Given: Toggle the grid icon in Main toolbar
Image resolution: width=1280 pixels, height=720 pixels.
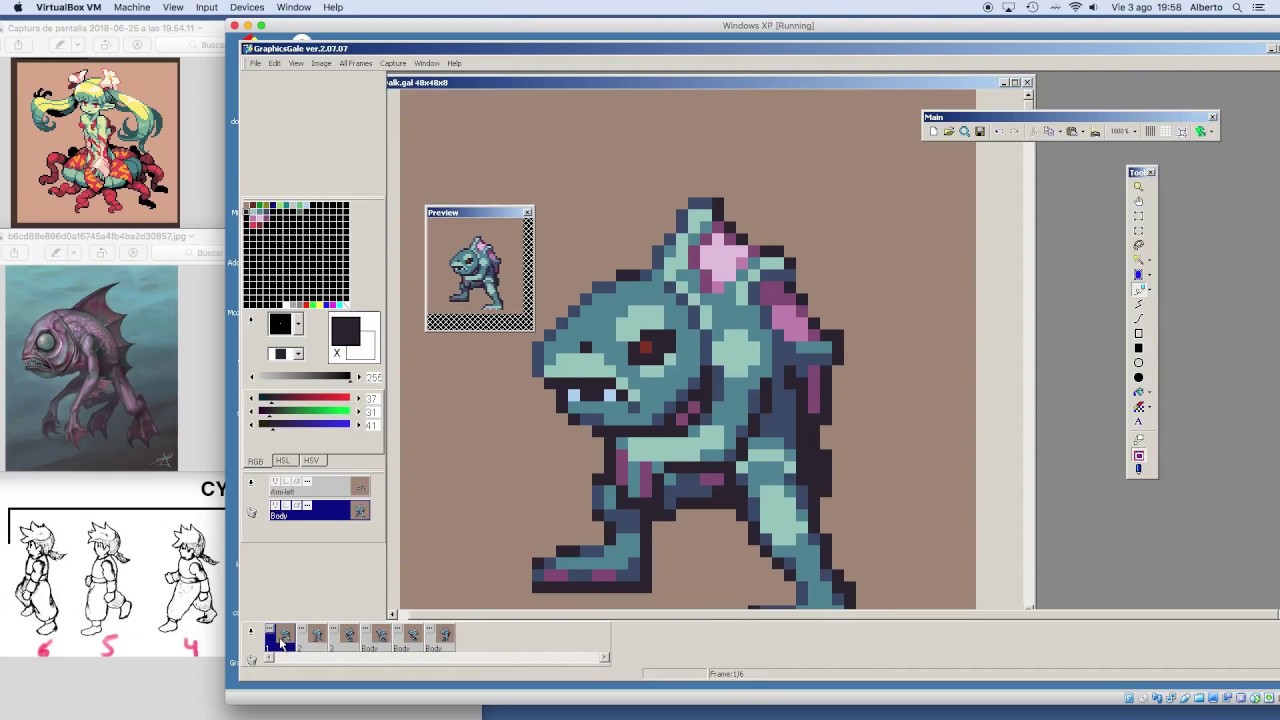Looking at the screenshot, I should coord(1165,131).
